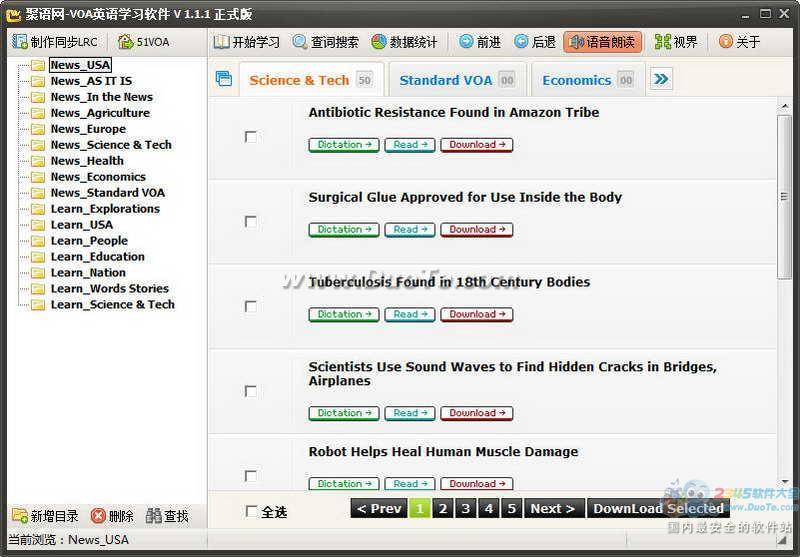The image size is (800, 557).
Task: Open the 51VOA home link
Action: click(143, 42)
